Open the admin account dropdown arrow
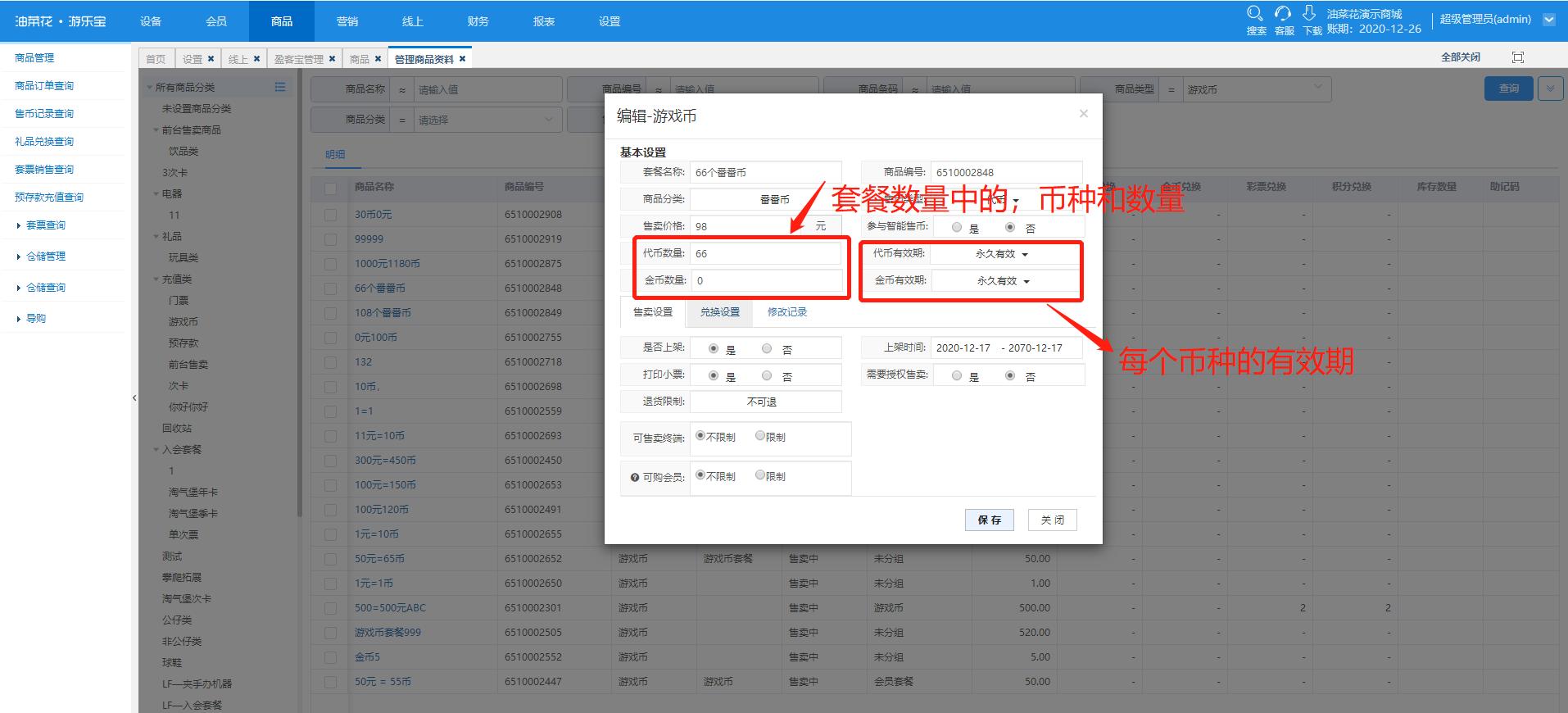 tap(1549, 20)
